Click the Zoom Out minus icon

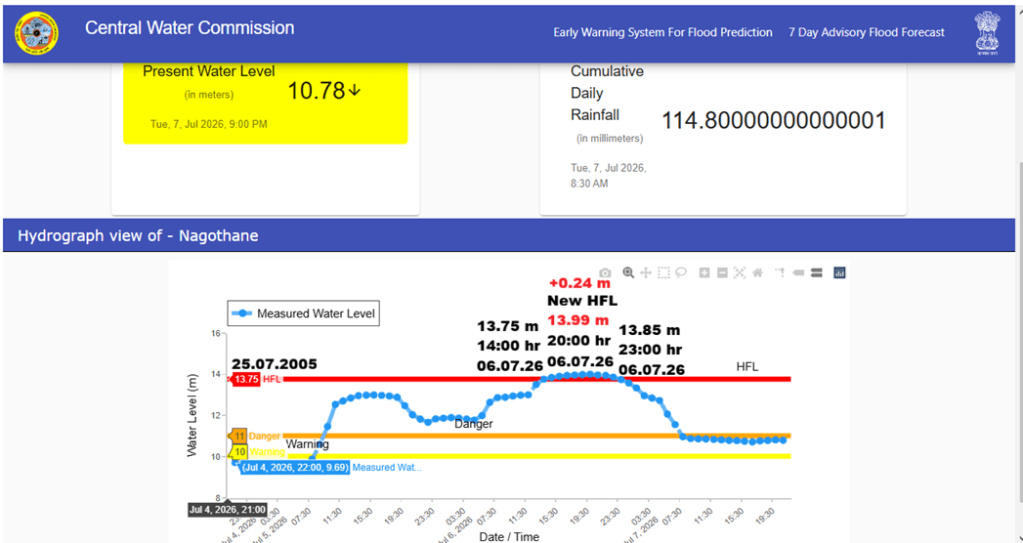click(722, 273)
